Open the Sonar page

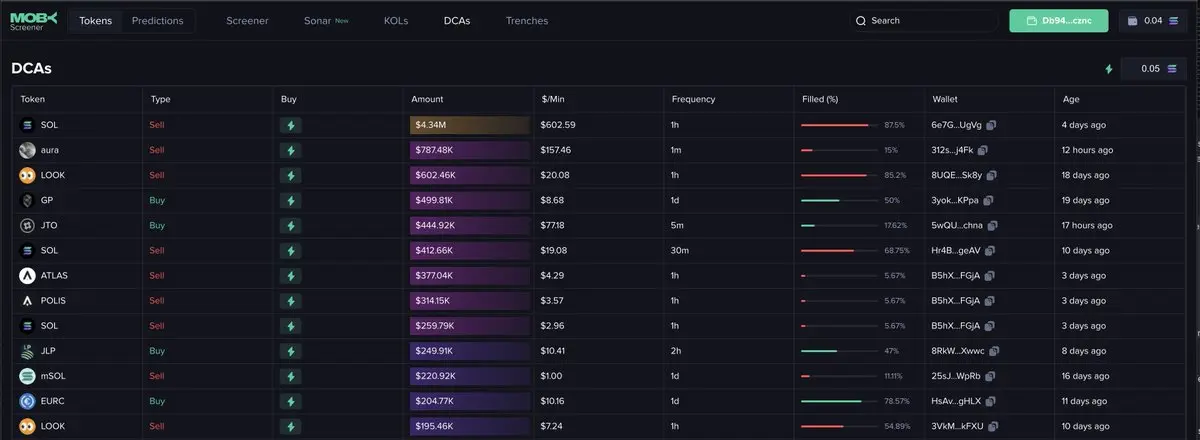pyautogui.click(x=326, y=20)
